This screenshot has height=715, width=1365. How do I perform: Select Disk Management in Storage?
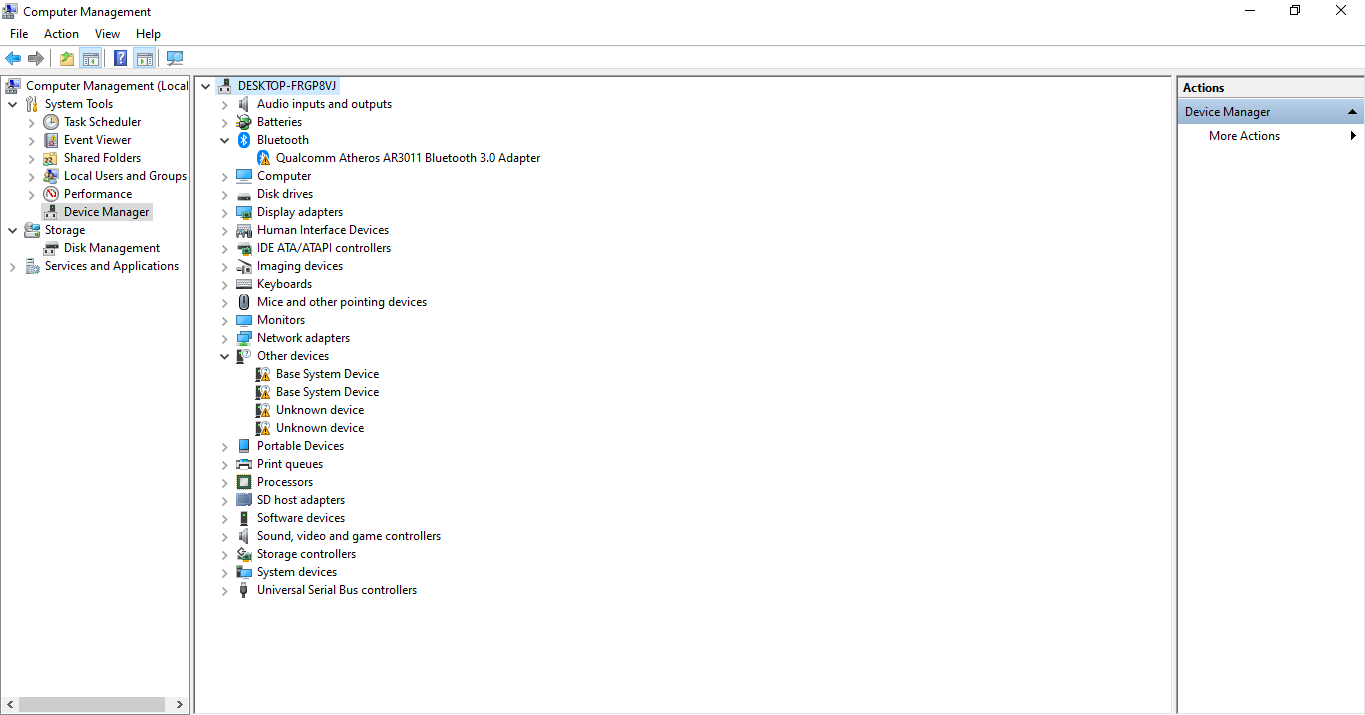coord(111,248)
